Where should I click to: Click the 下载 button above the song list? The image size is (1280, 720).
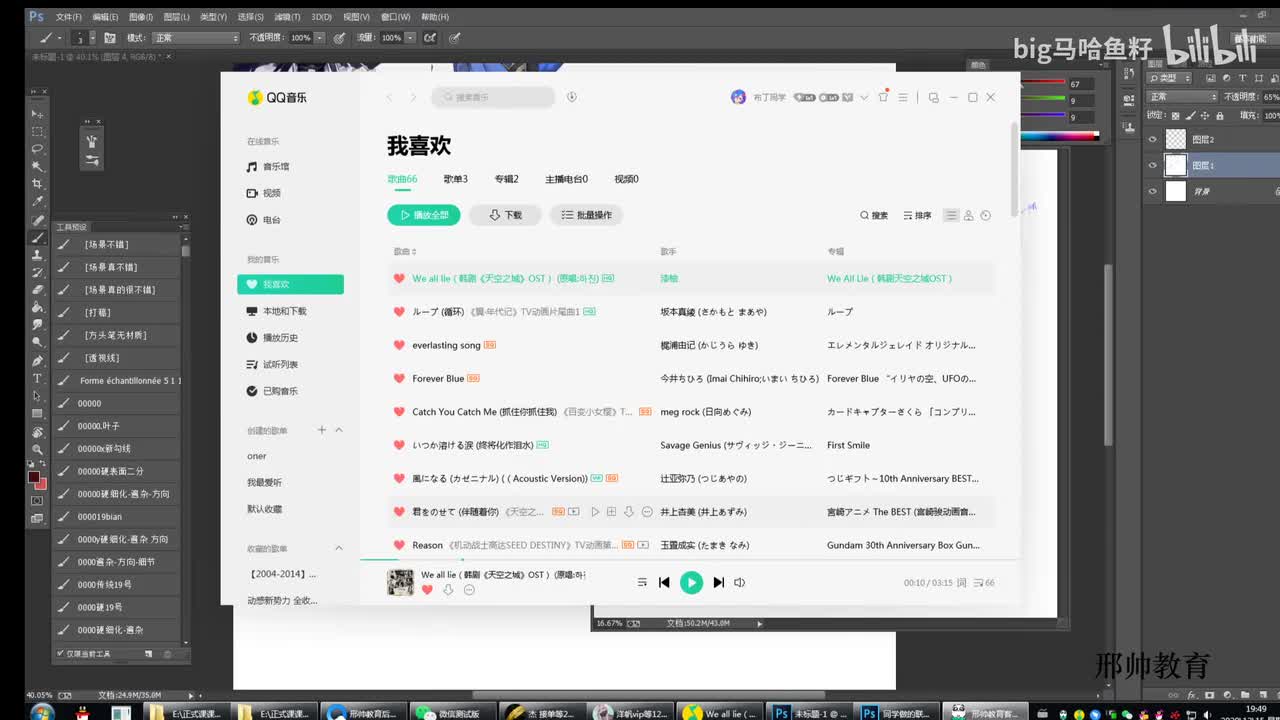coord(505,215)
